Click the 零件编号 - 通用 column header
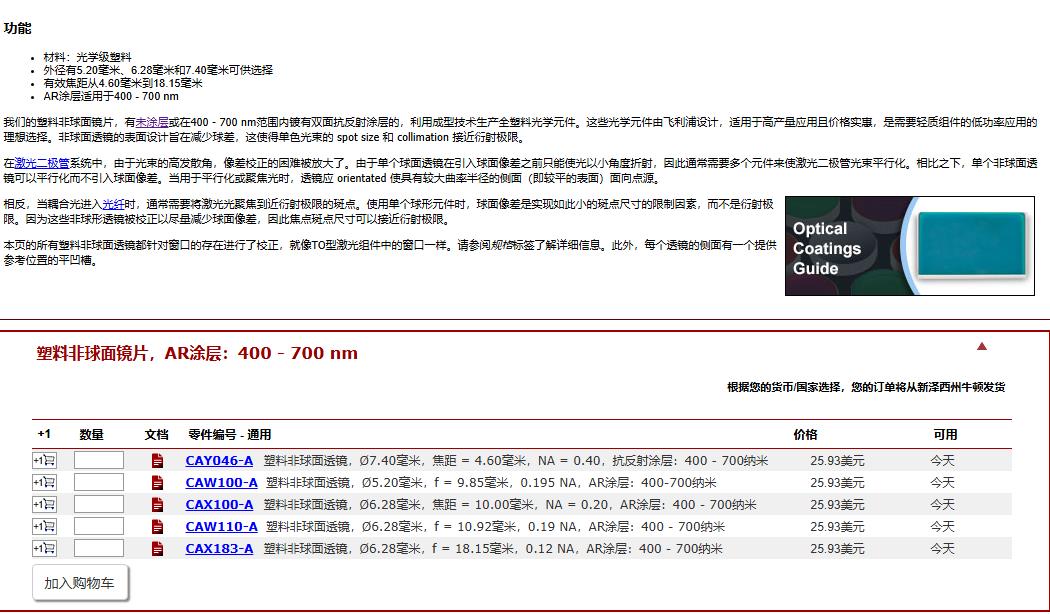 tap(230, 435)
